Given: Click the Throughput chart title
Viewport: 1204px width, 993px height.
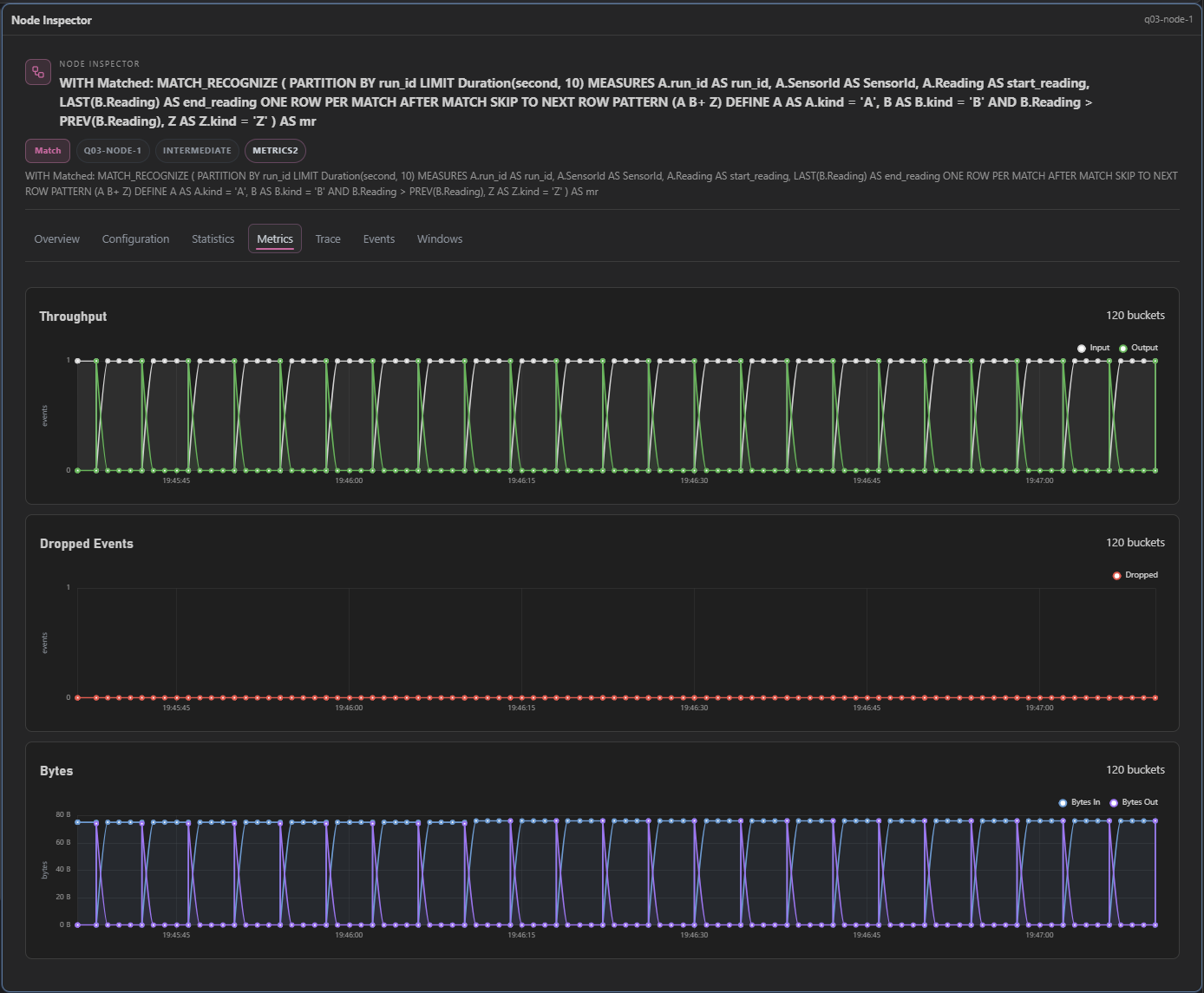Looking at the screenshot, I should pos(73,317).
